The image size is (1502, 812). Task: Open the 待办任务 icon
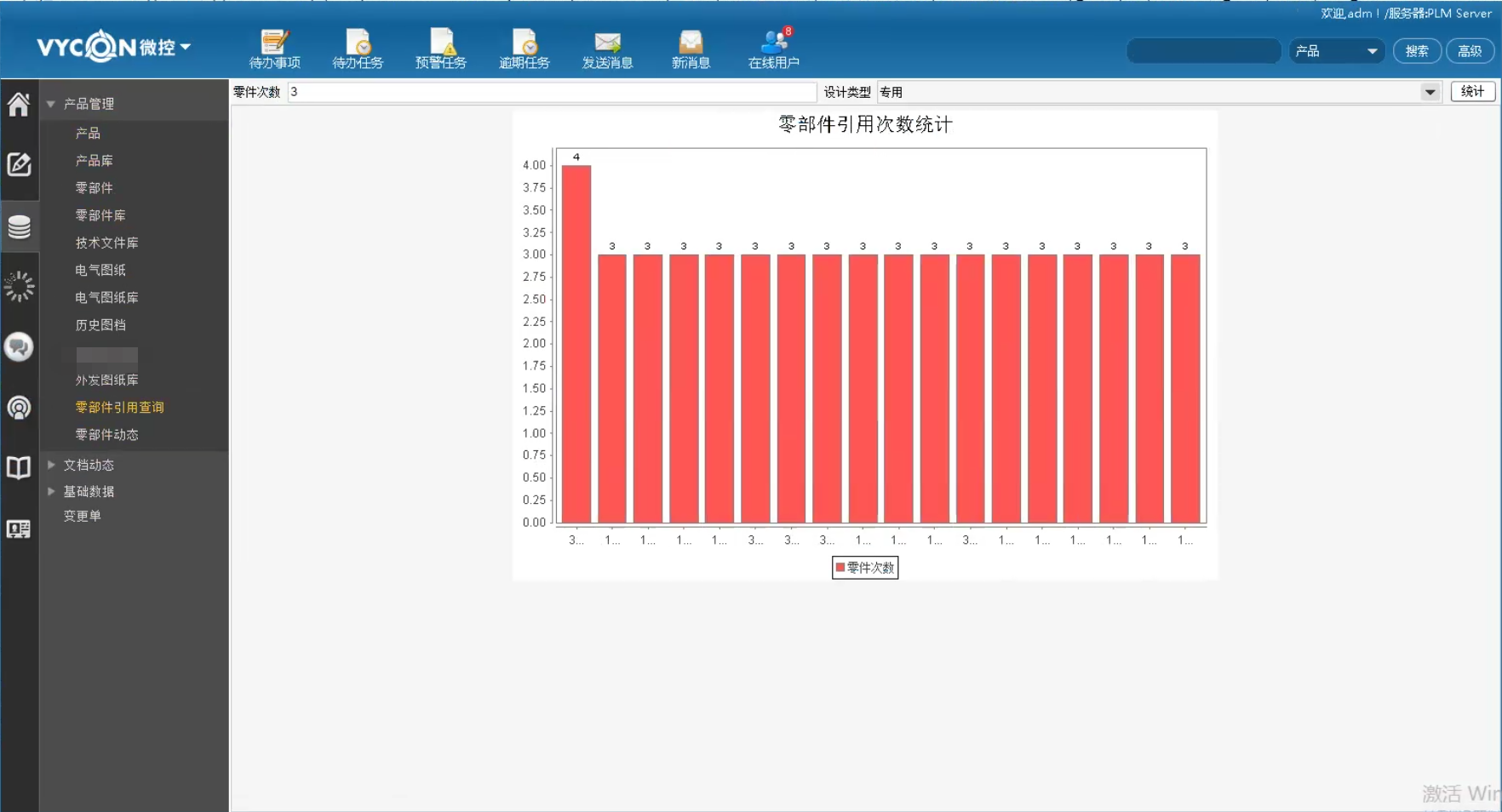point(358,49)
